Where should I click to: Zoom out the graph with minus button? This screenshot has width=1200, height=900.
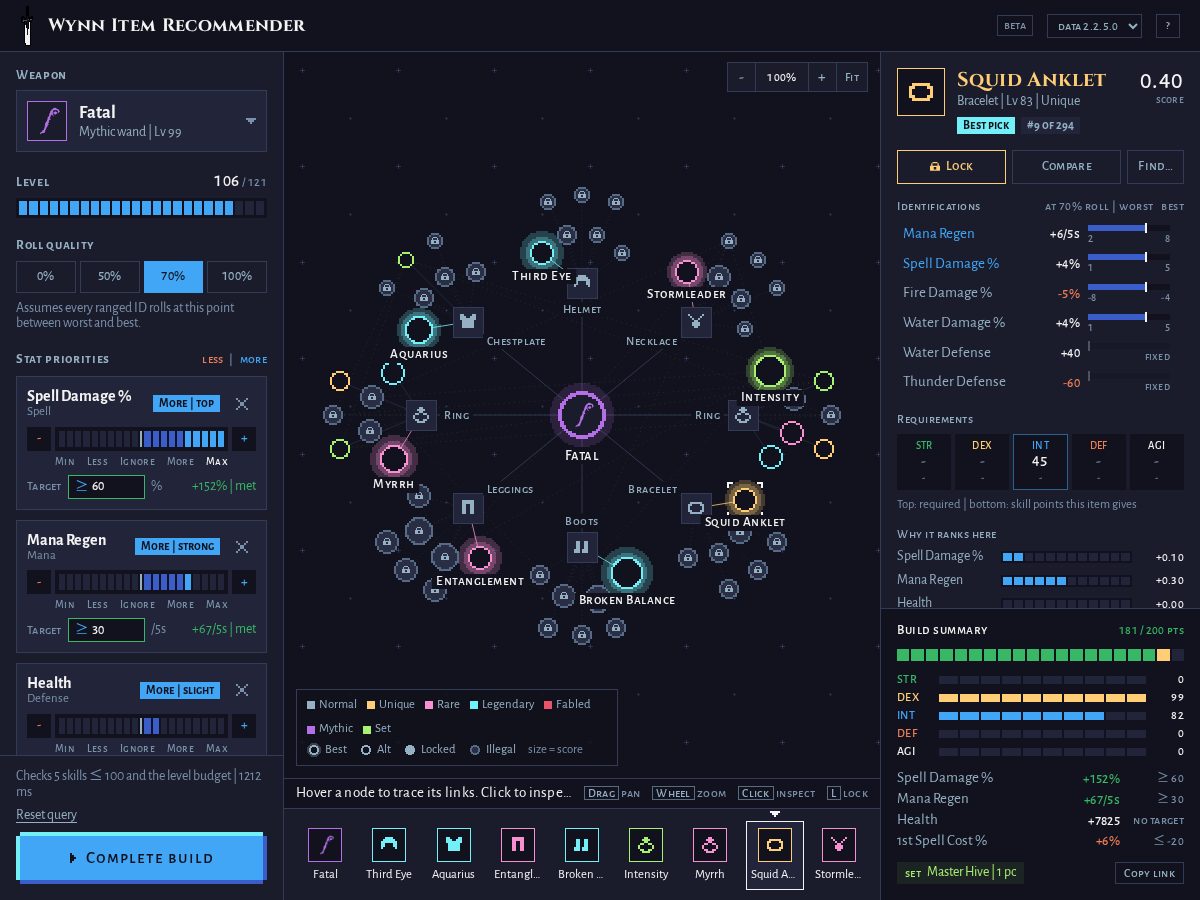[x=741, y=77]
